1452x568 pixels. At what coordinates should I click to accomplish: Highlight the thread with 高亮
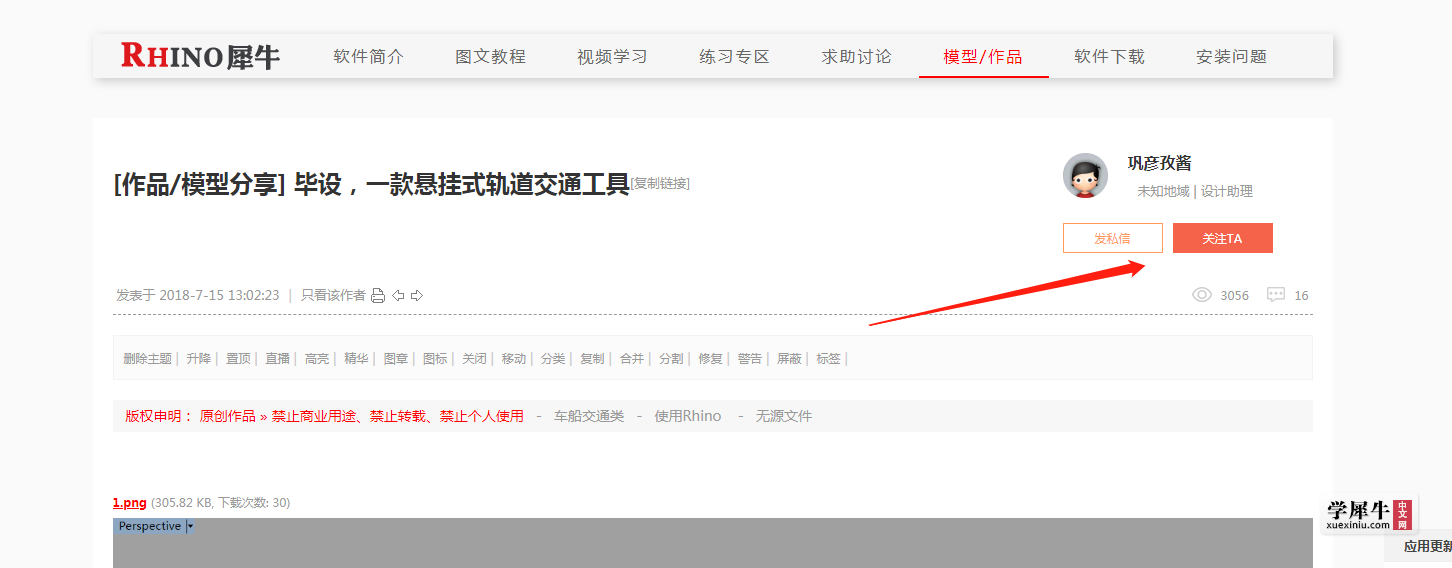pos(317,358)
